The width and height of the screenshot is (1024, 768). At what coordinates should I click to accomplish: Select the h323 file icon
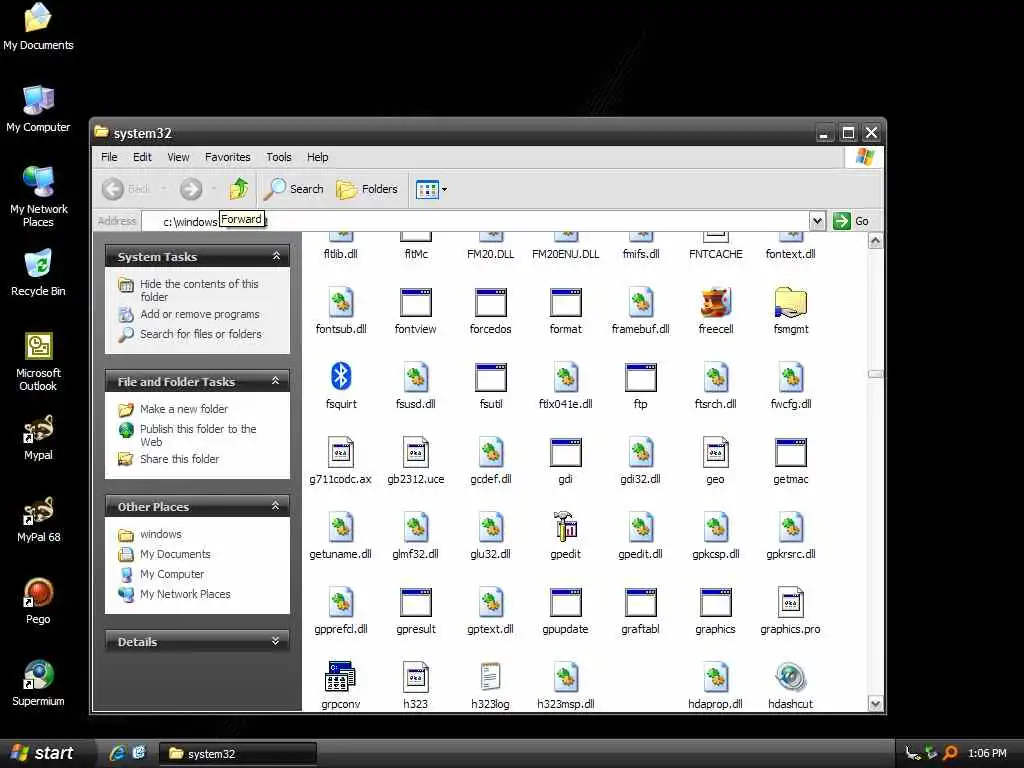[x=415, y=677]
